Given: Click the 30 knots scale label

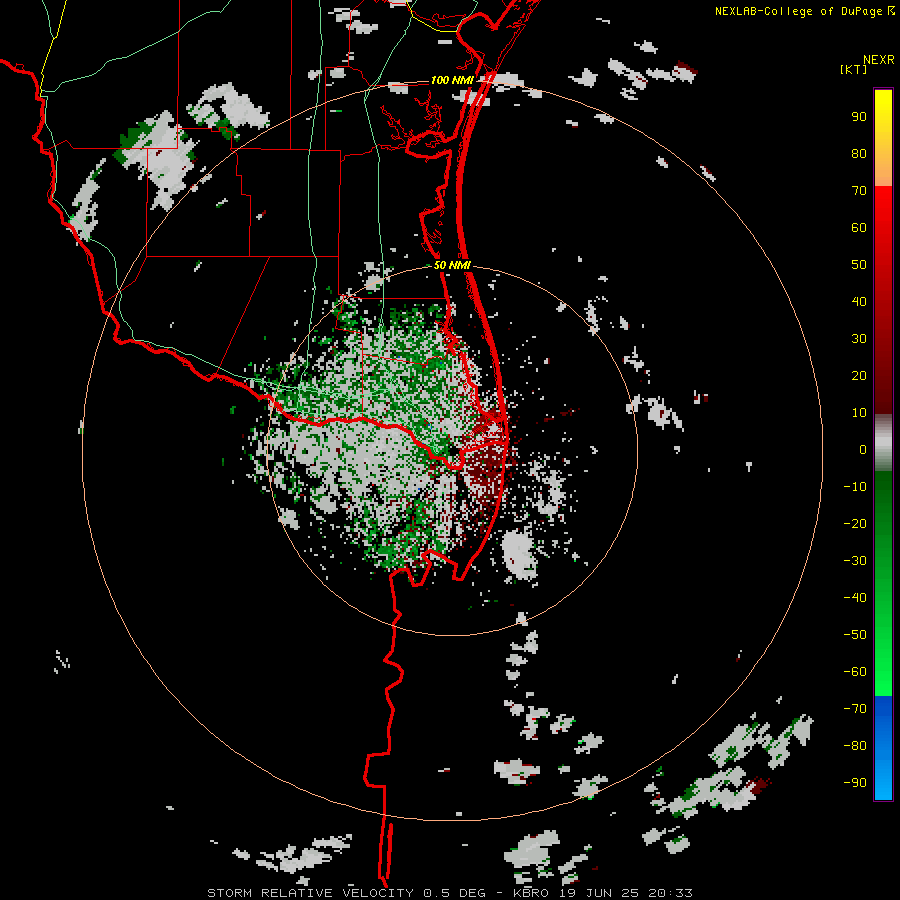Looking at the screenshot, I should click(x=859, y=339).
